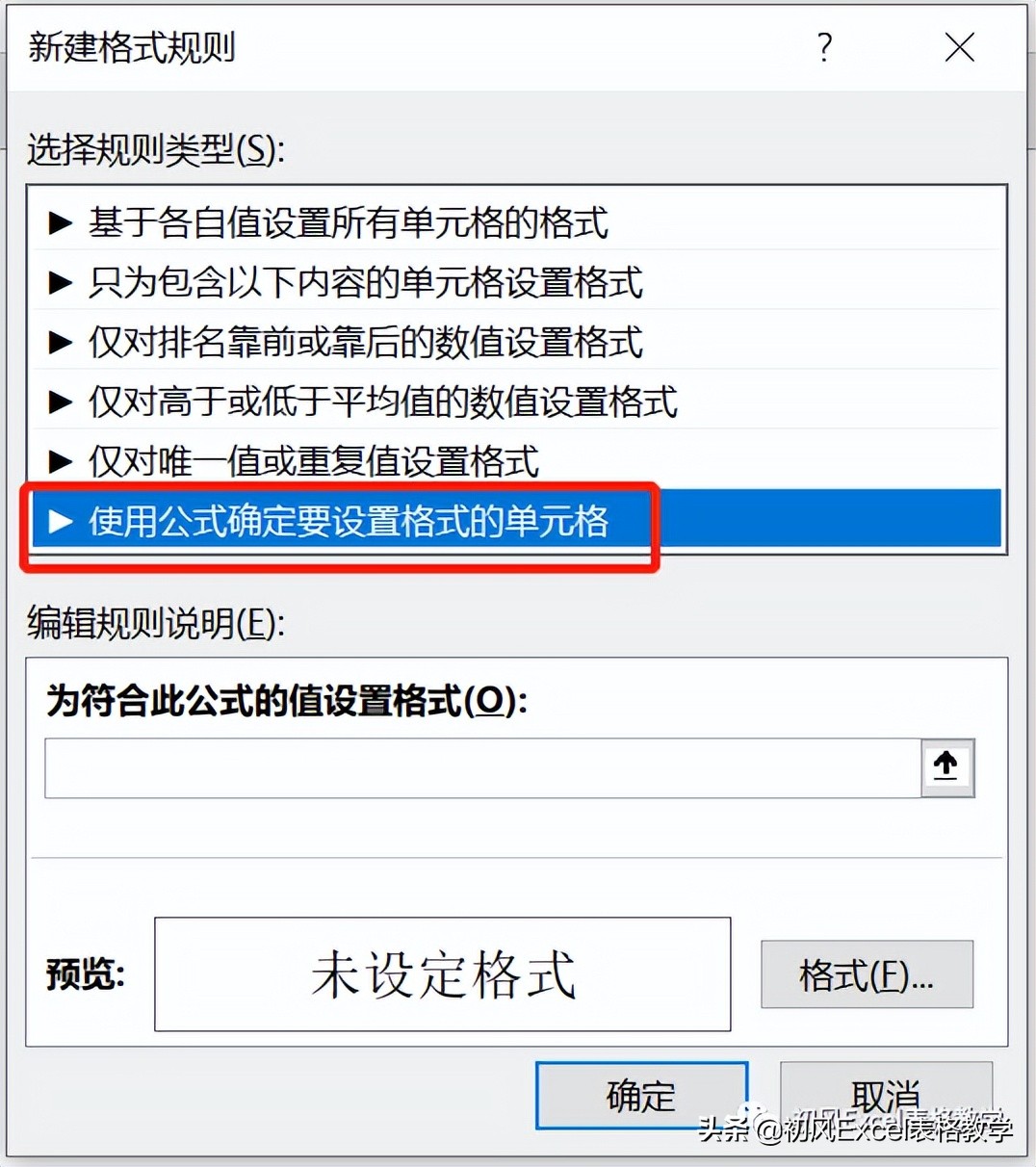Pick 仅对唯一值或重复值设置格式 rule type
1036x1167 pixels.
click(517, 462)
